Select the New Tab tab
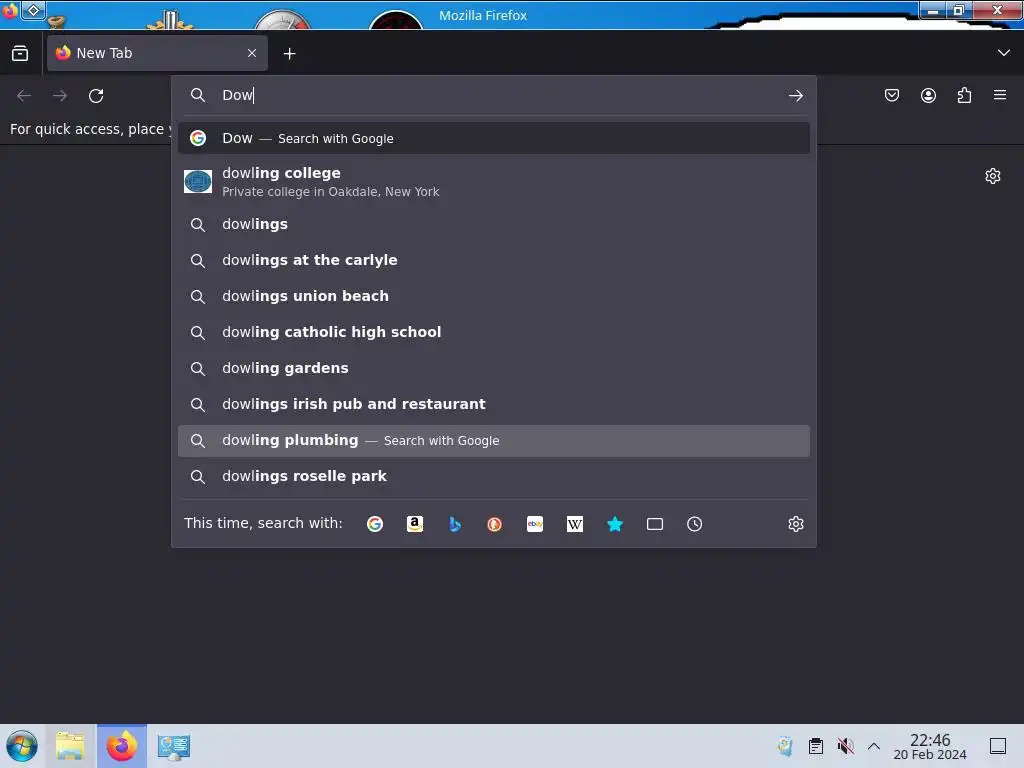This screenshot has width=1024, height=768. (x=157, y=53)
